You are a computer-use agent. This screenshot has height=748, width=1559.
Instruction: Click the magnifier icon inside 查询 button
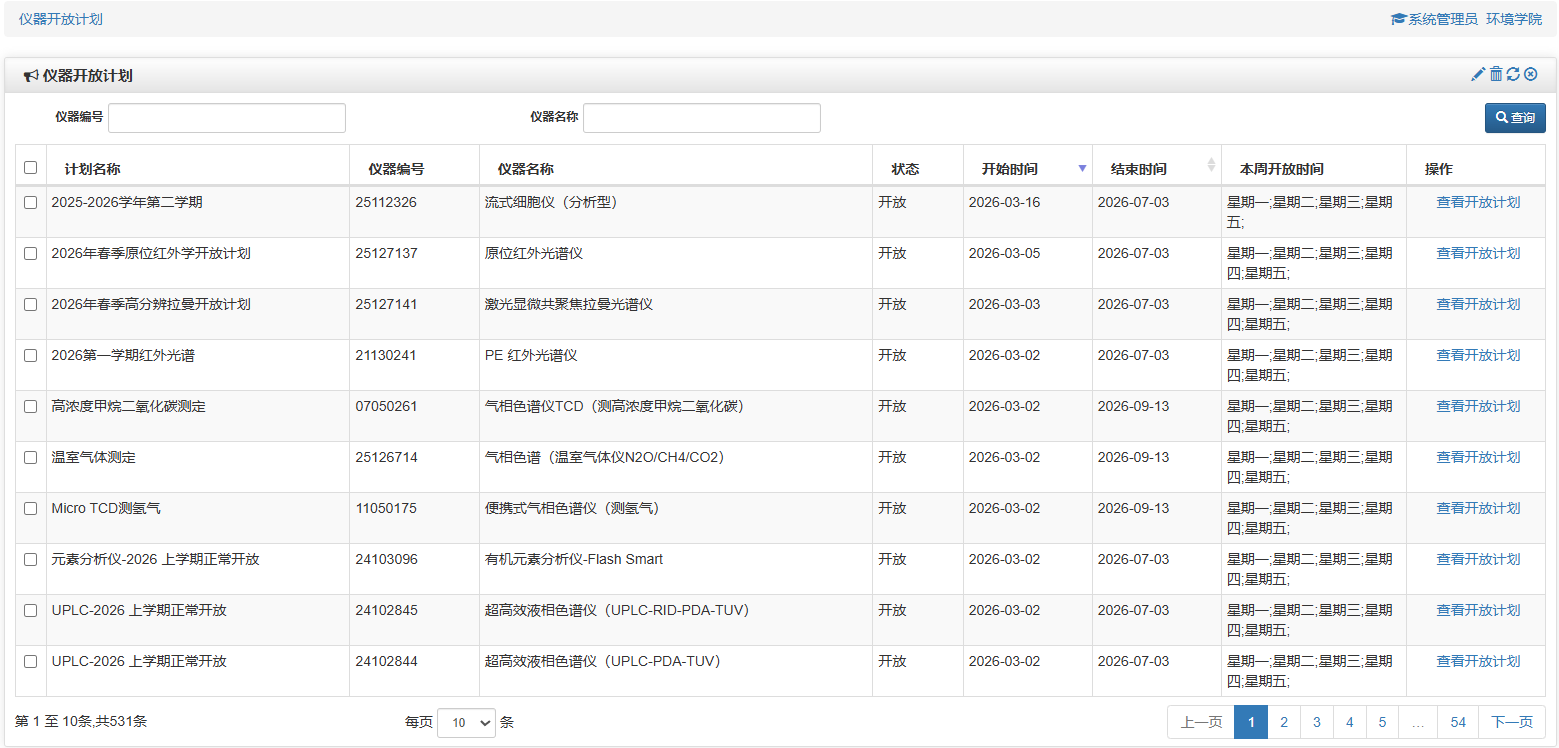click(1500, 117)
